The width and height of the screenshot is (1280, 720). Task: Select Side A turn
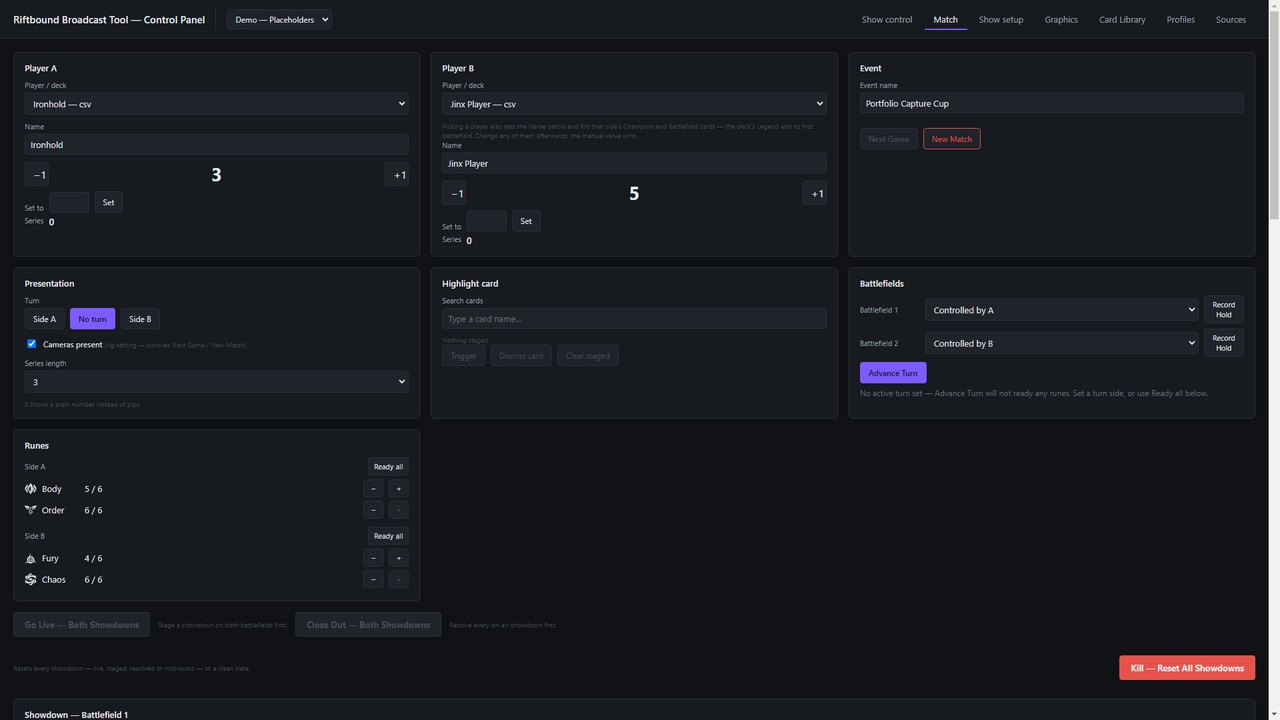[44, 319]
